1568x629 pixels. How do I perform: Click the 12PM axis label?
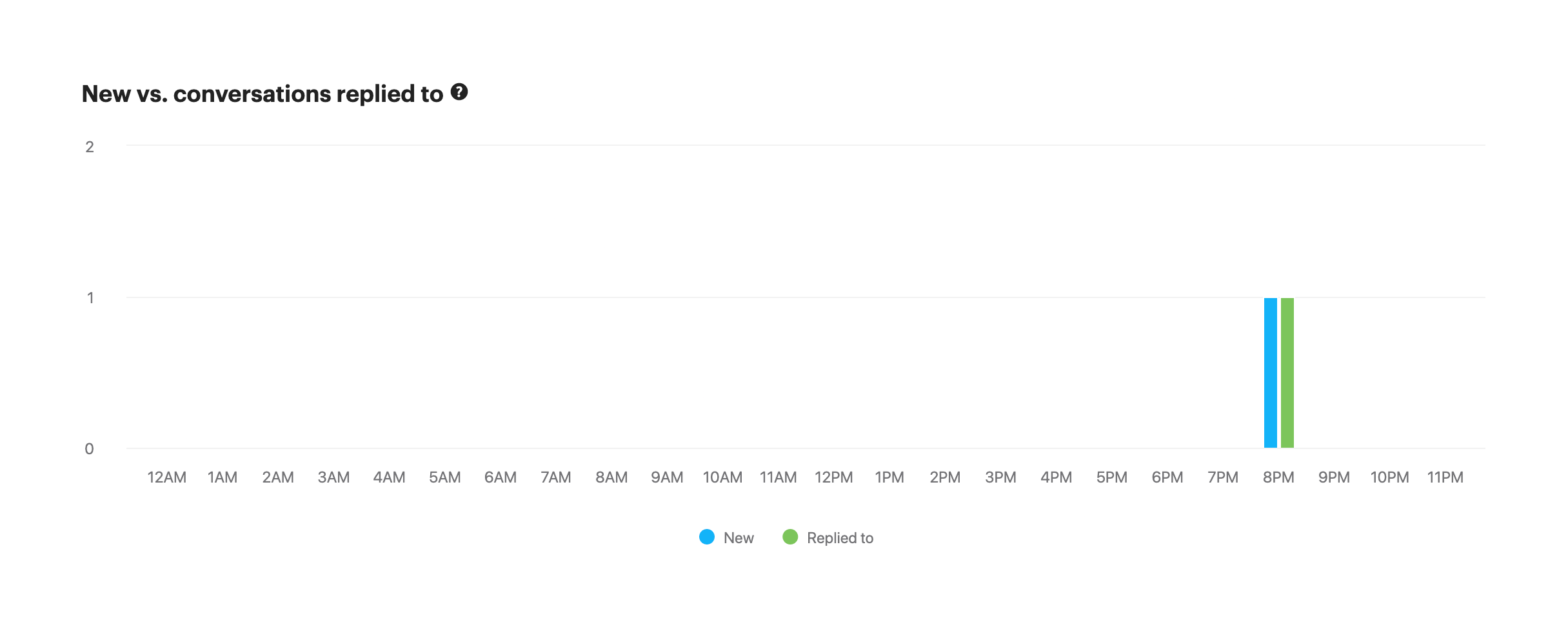click(833, 477)
